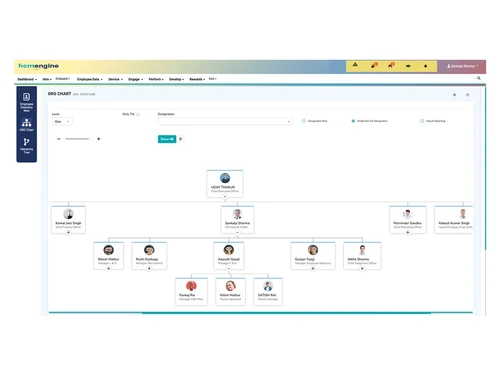Click Sankalp Sharma's profile photo
This screenshot has height=375, width=500.
click(237, 214)
